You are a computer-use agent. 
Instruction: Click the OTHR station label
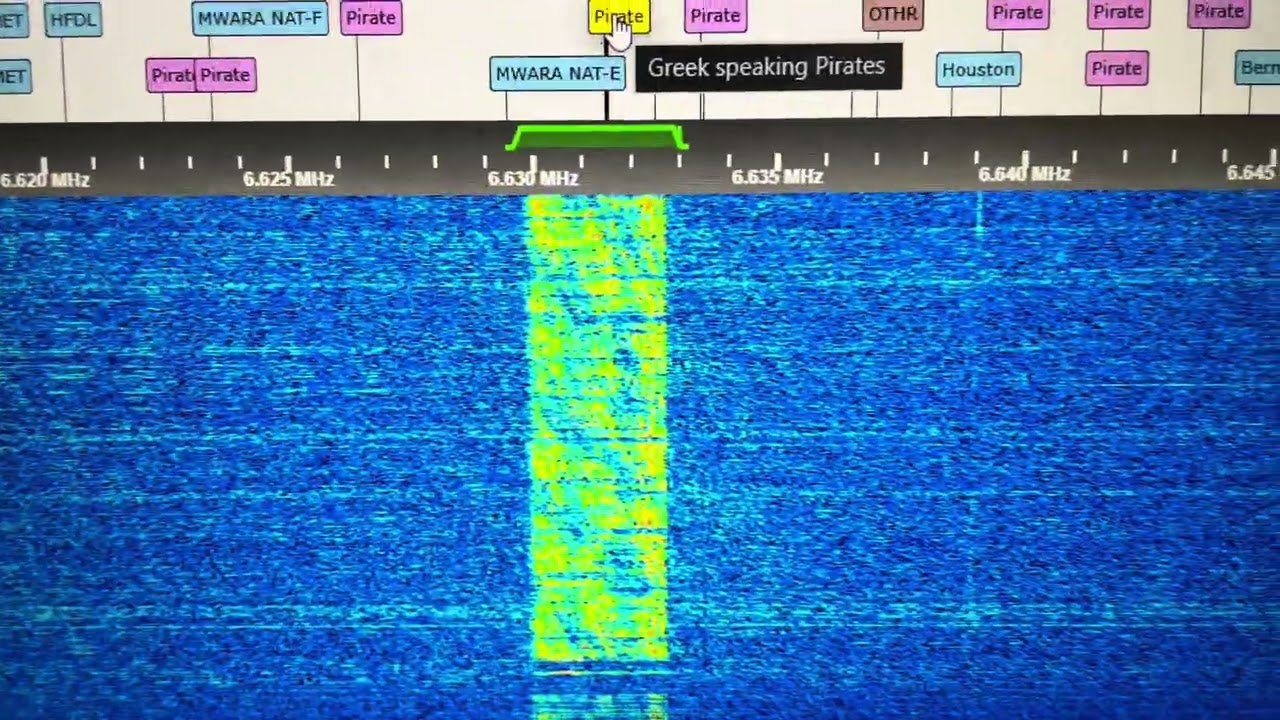(893, 15)
